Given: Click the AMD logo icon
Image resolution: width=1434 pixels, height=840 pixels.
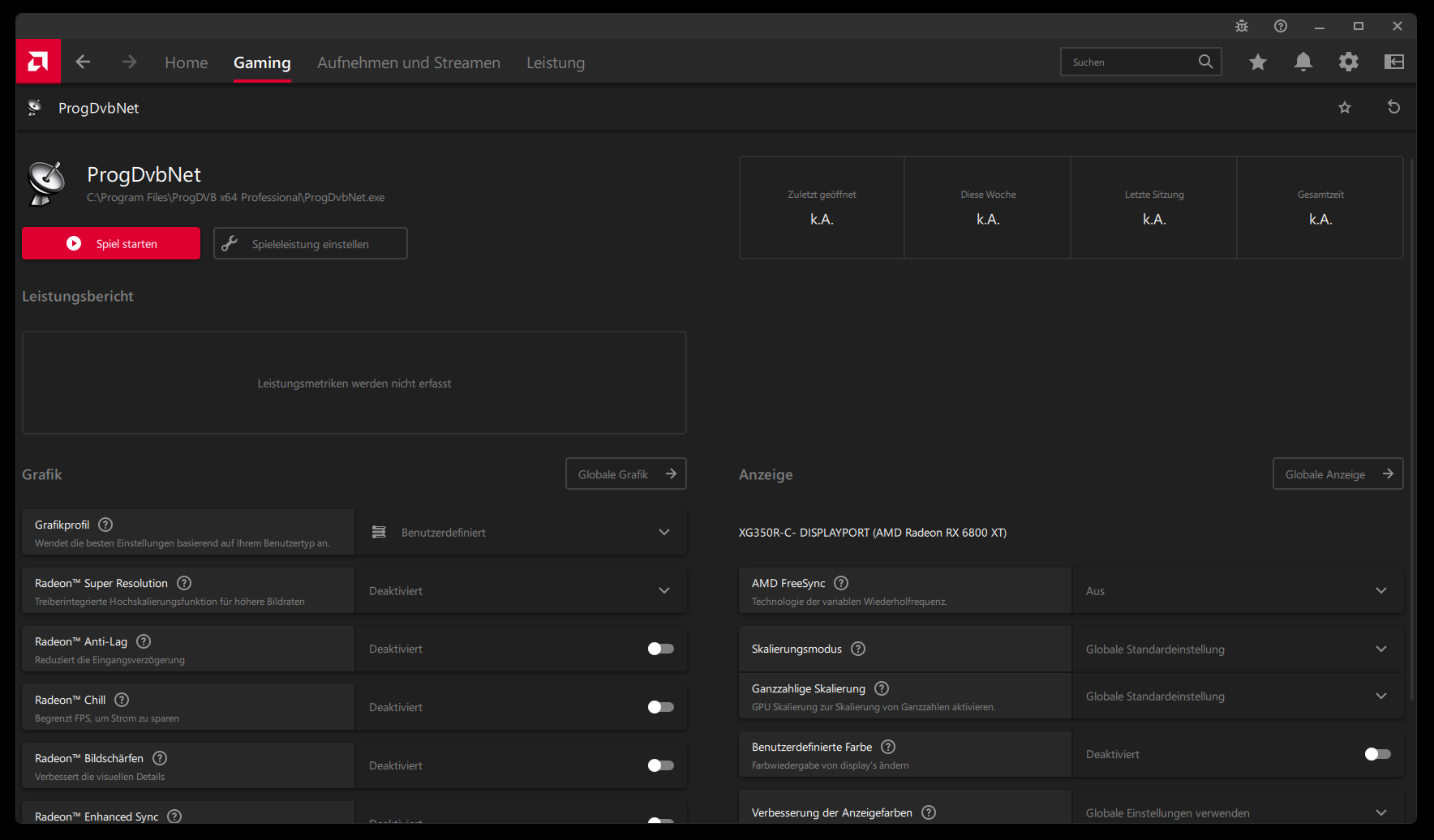Looking at the screenshot, I should tap(38, 62).
